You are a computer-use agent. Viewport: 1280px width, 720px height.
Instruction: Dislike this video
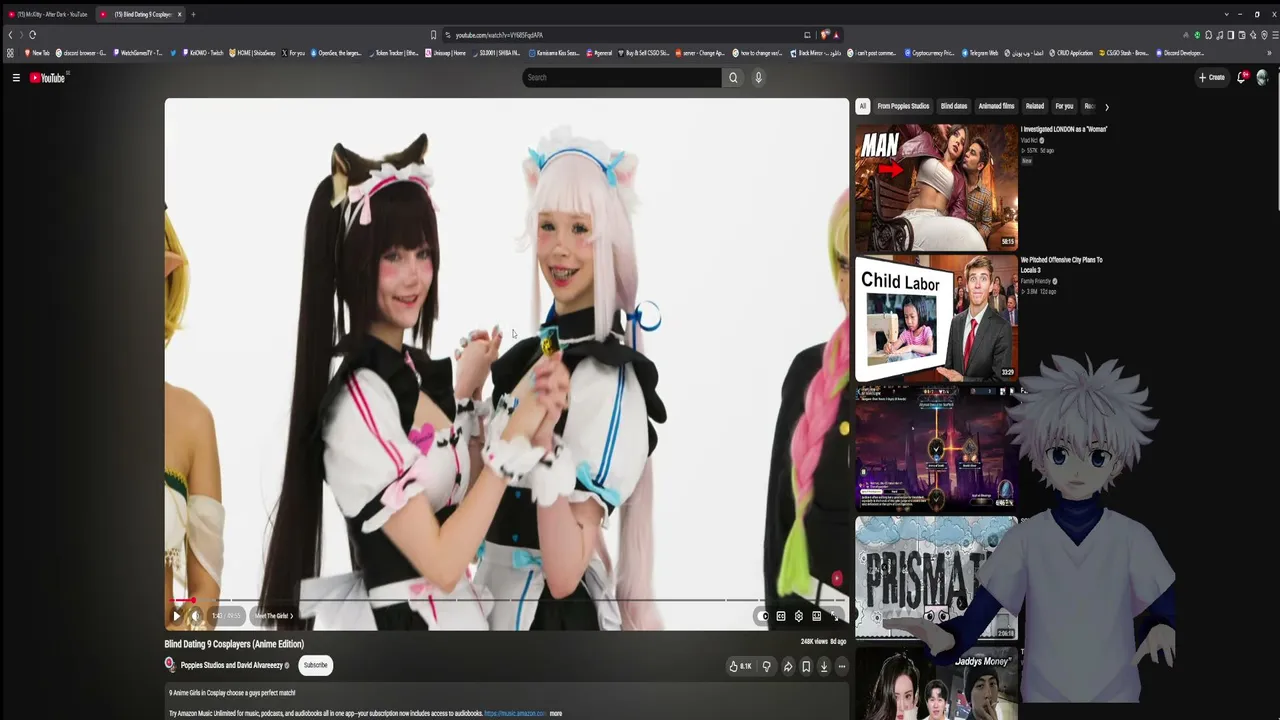click(x=767, y=666)
